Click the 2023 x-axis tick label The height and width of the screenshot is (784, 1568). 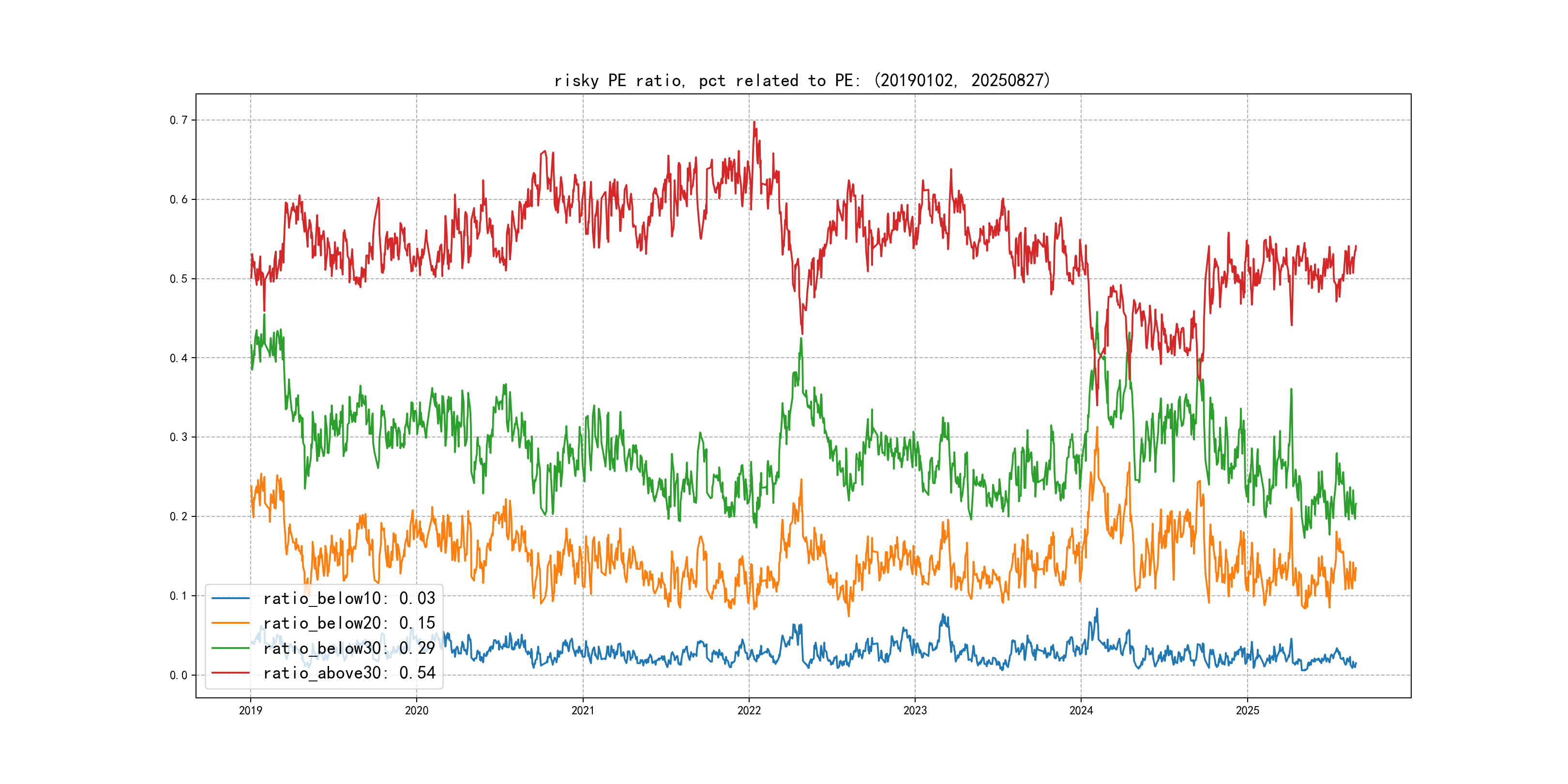coord(915,710)
